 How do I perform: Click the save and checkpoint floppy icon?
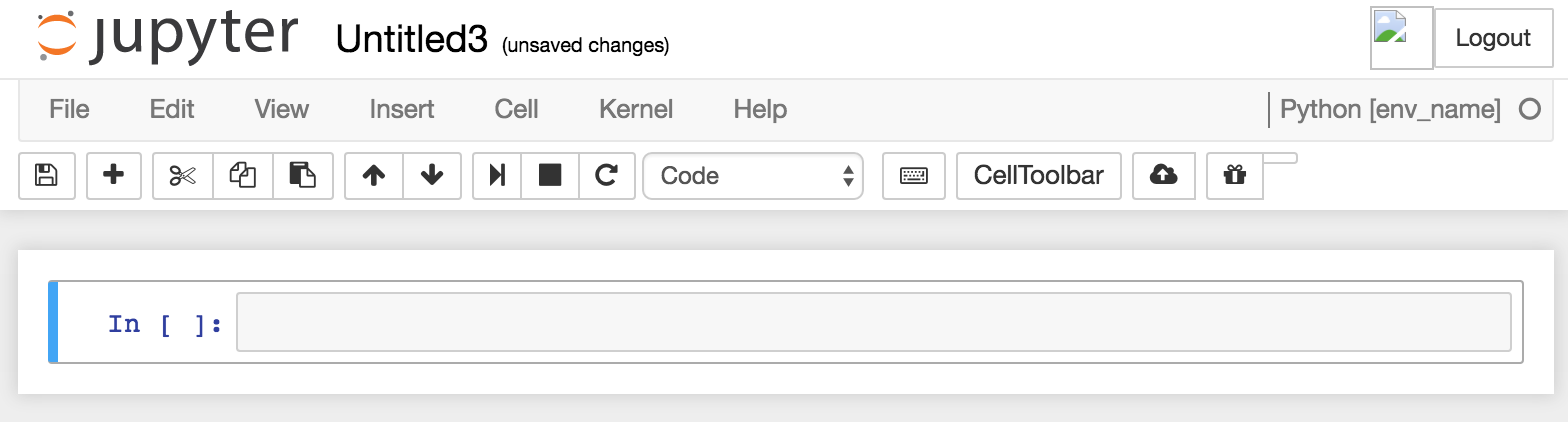47,176
